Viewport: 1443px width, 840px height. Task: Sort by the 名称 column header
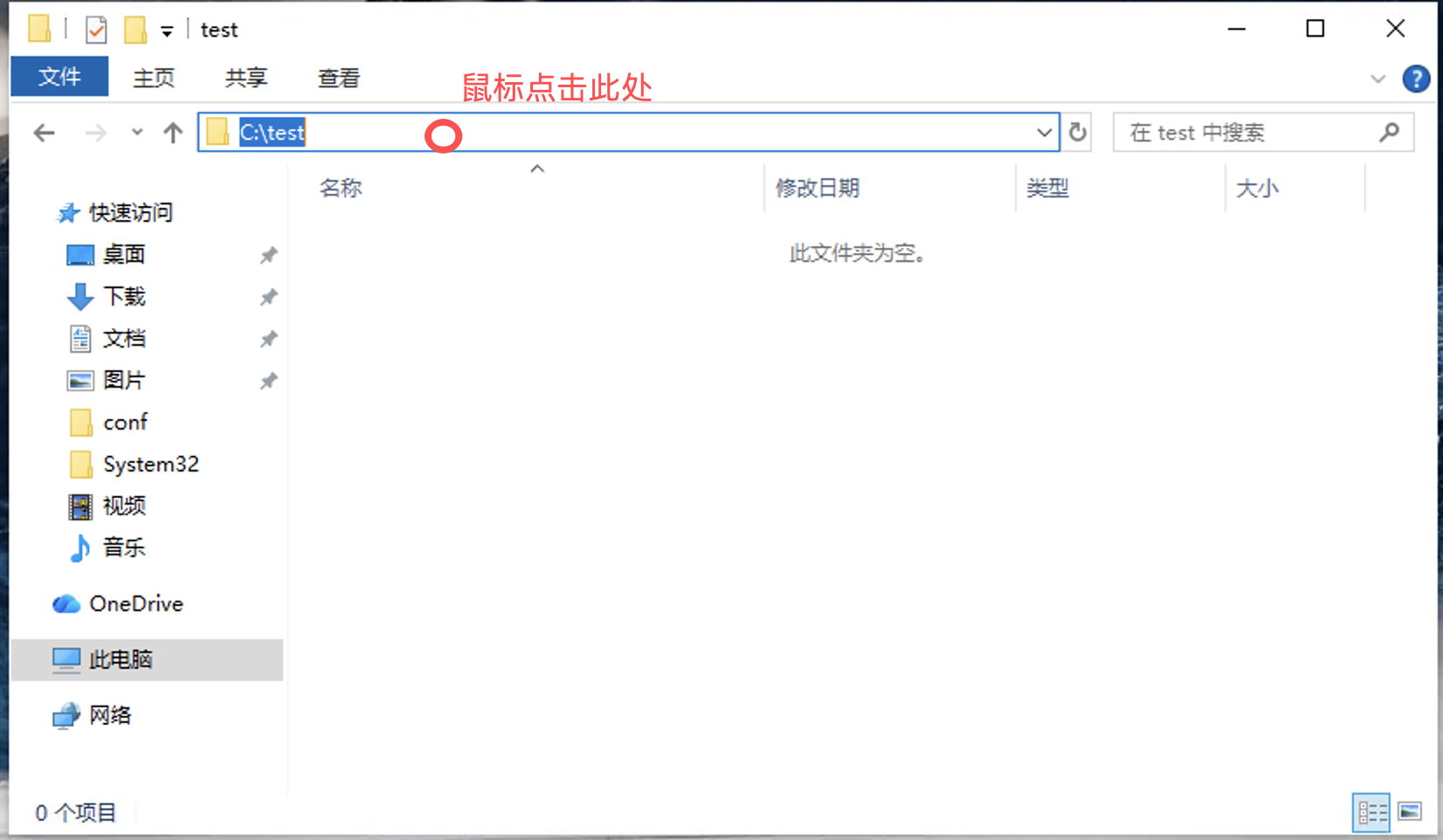point(341,188)
